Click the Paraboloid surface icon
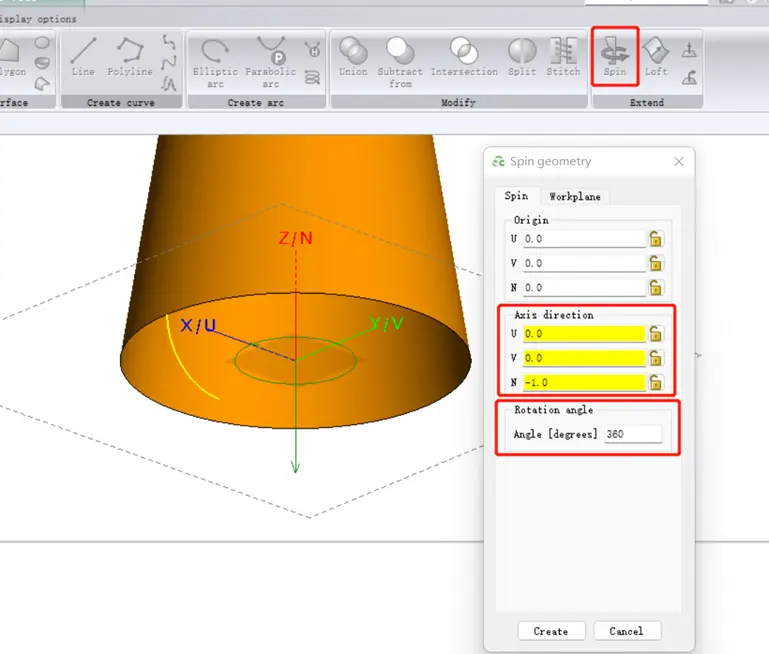769x654 pixels. [x=42, y=63]
